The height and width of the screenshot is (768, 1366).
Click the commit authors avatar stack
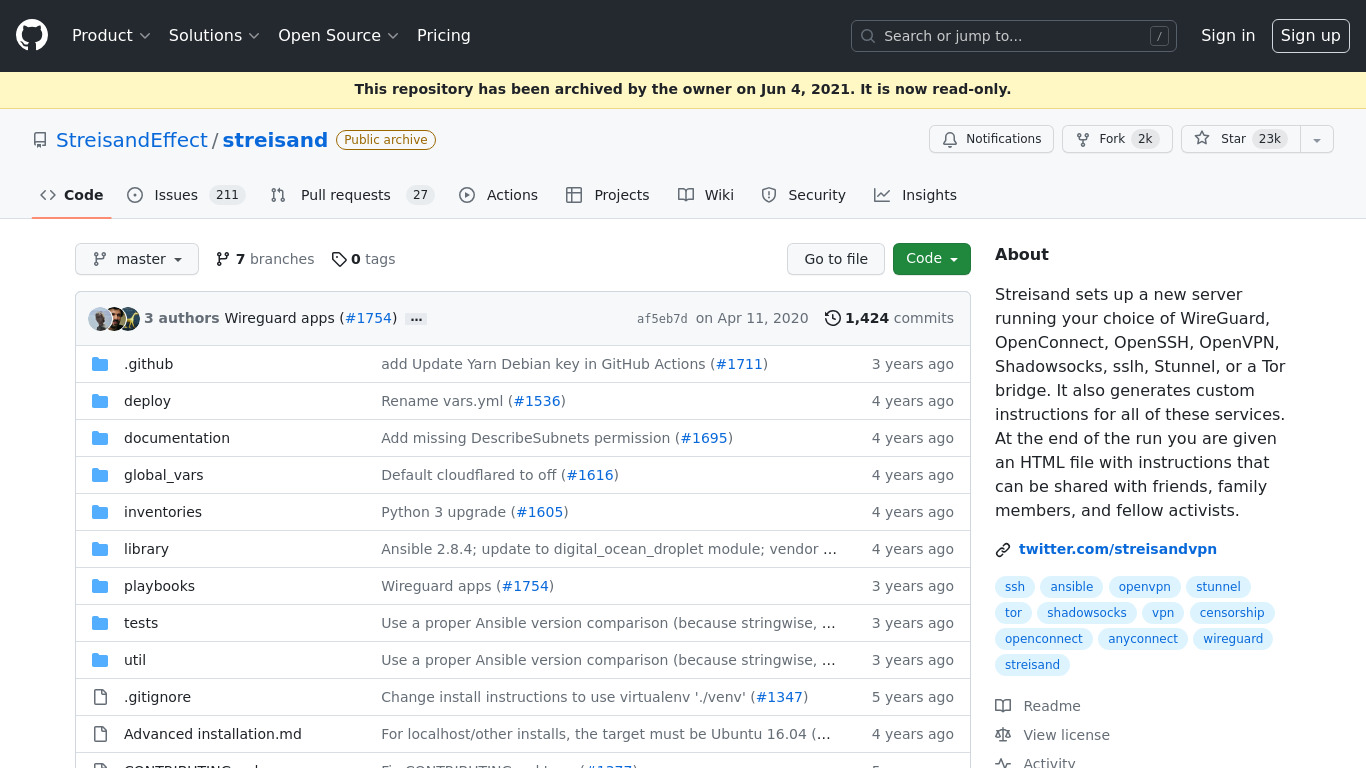coord(114,319)
